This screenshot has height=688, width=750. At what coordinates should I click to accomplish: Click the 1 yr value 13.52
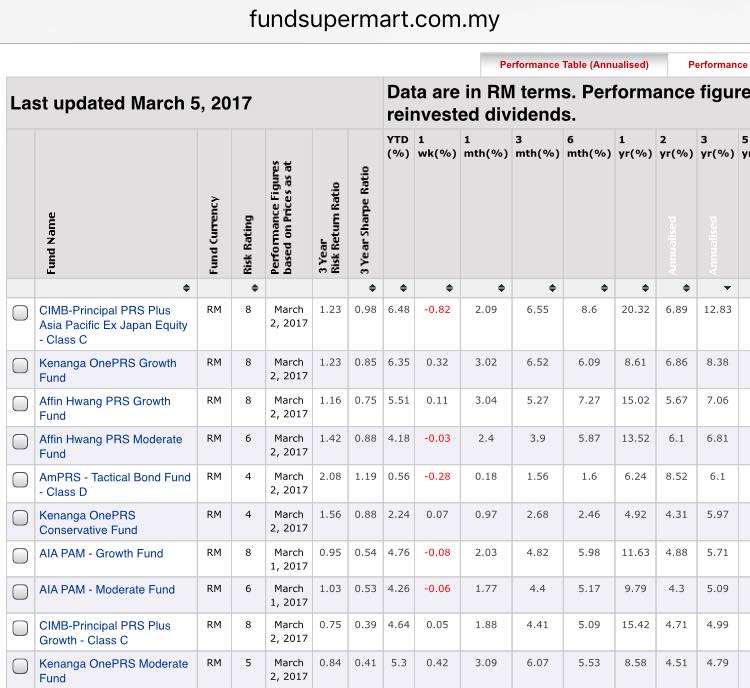[x=635, y=438]
